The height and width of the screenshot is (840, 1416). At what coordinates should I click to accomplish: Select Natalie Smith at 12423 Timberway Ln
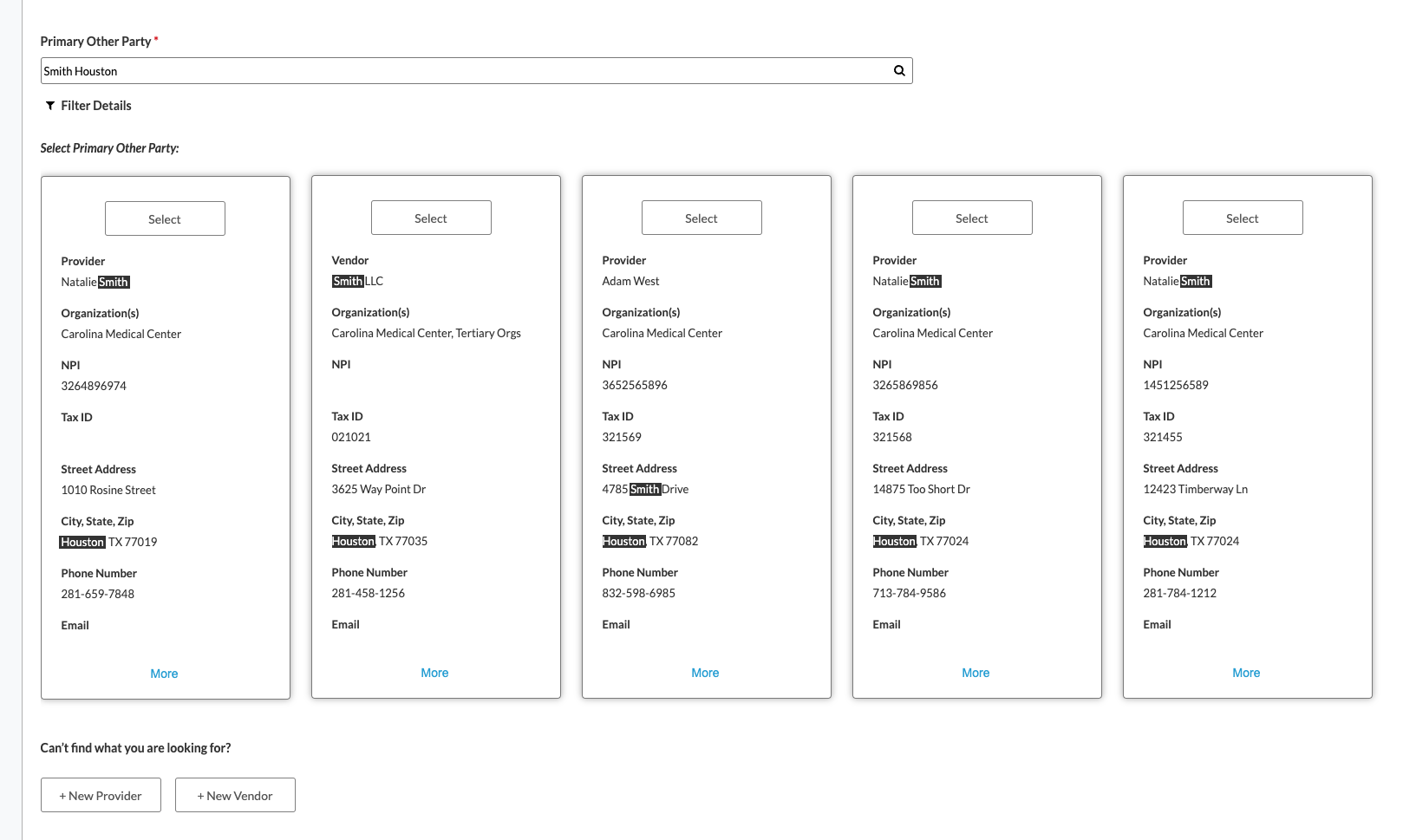click(1242, 217)
